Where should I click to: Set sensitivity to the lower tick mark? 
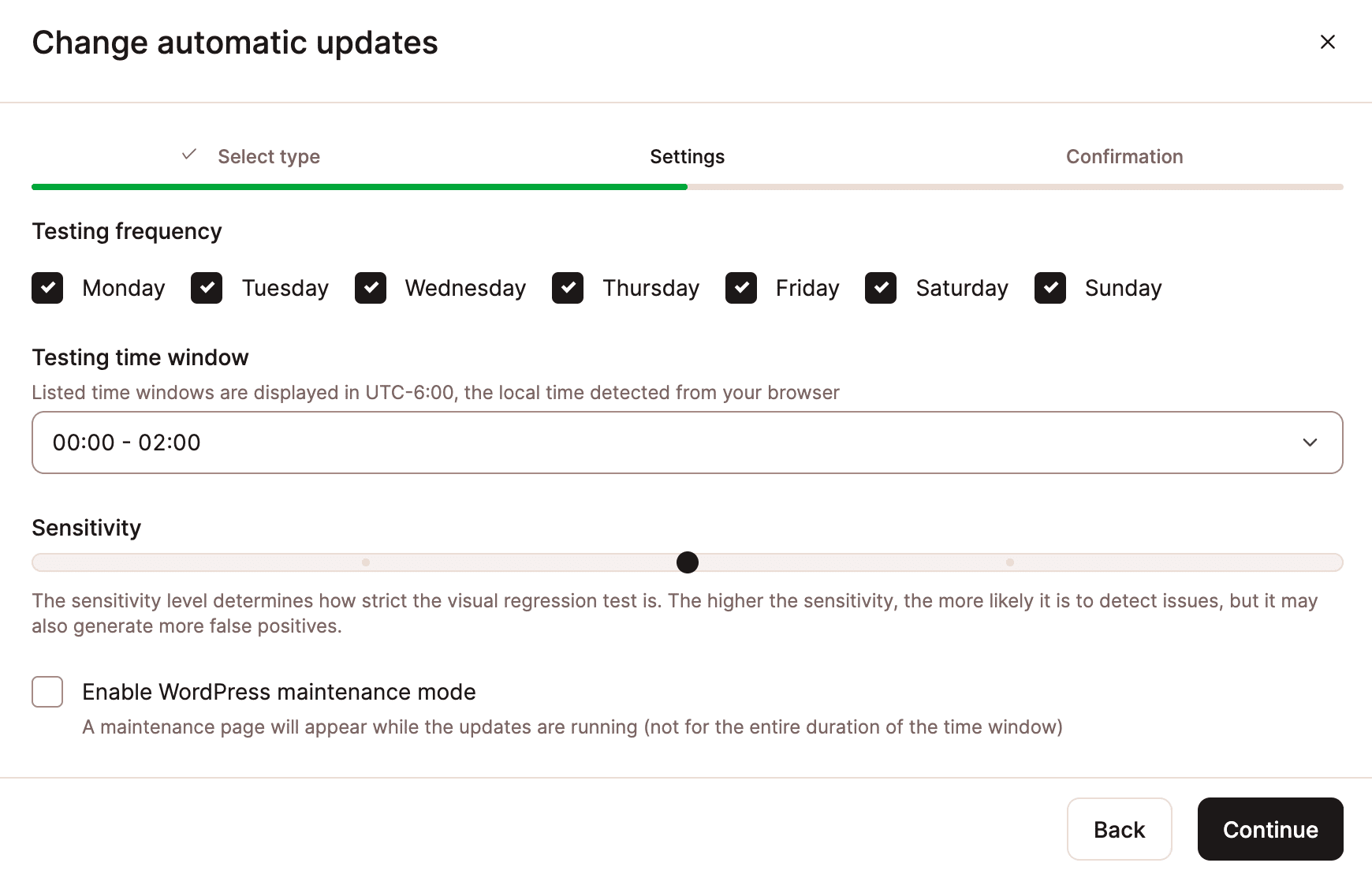click(x=366, y=562)
